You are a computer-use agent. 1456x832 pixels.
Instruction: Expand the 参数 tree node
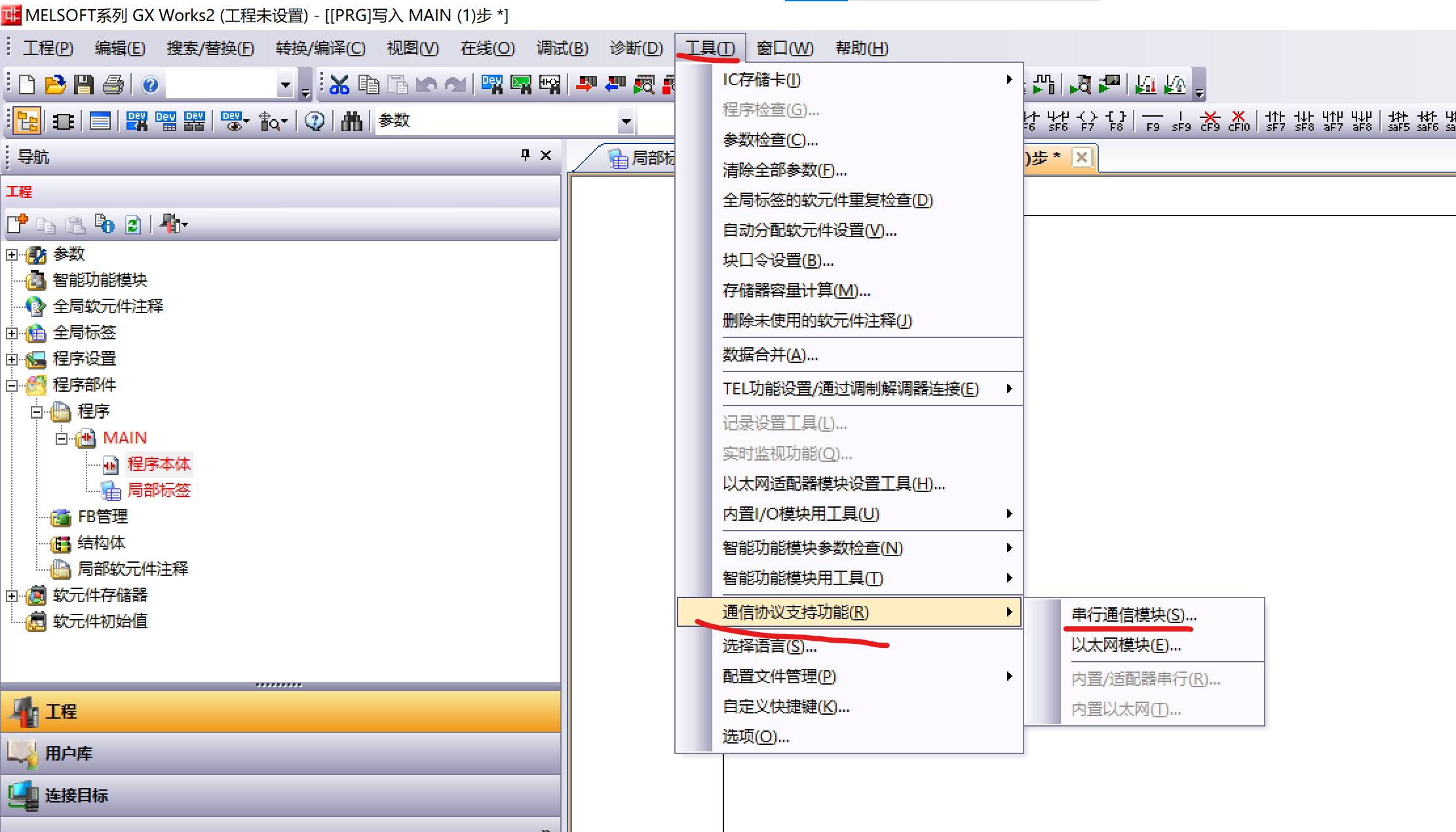coord(12,254)
